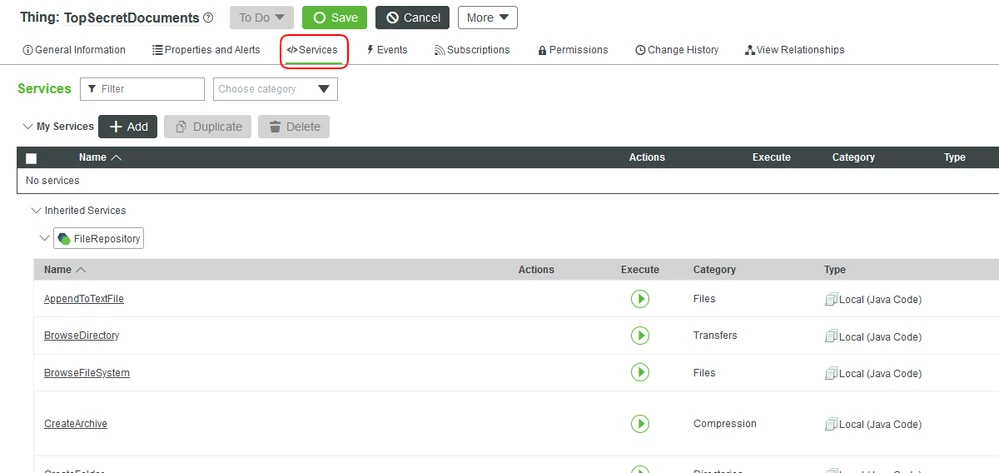Click the 'No services' text row
Screen dimensions: 999x473
(x=508, y=181)
